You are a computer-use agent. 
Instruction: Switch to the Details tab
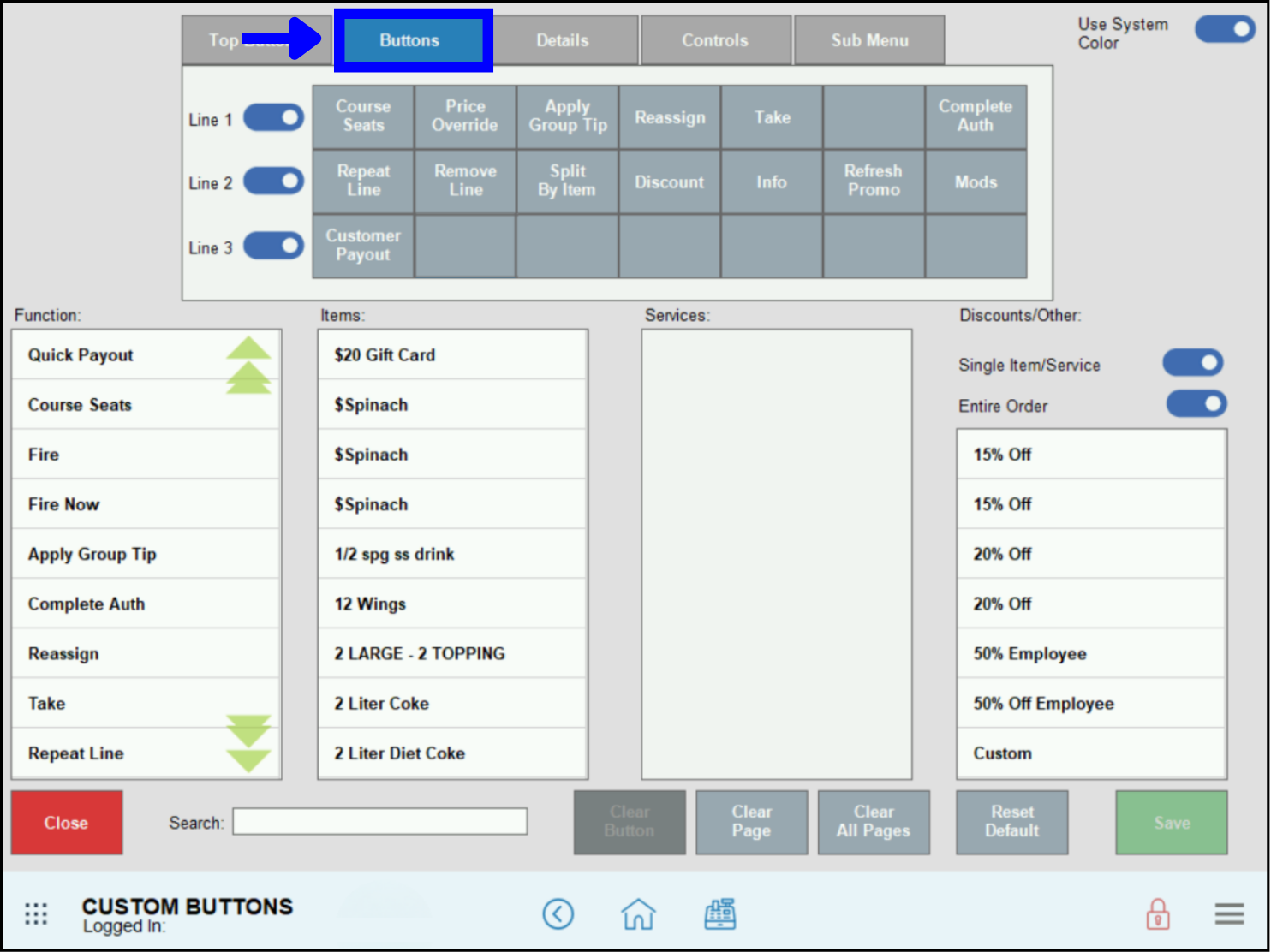(563, 39)
